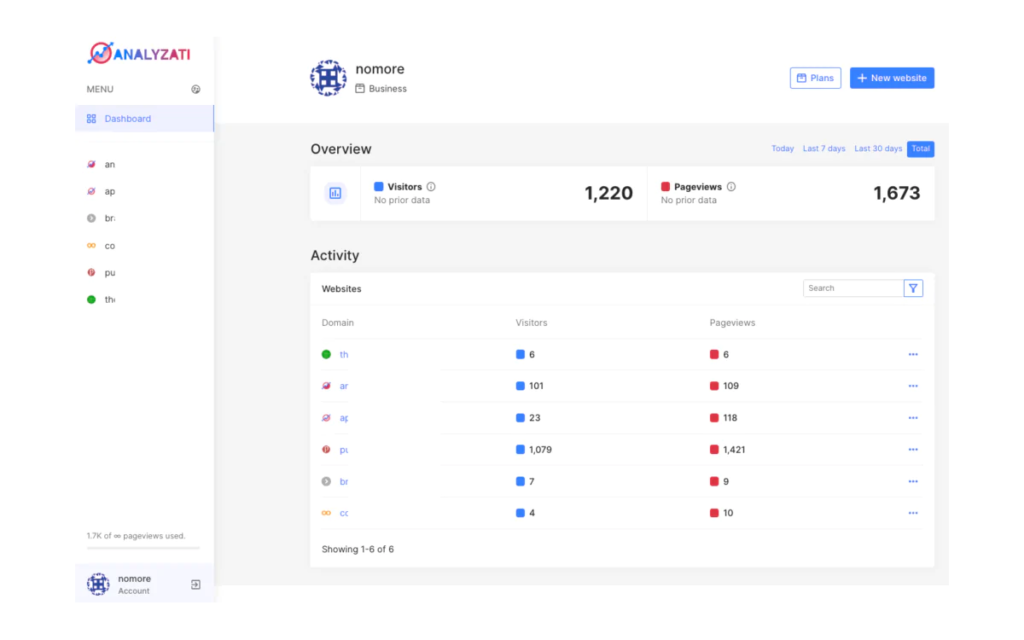Click calendar icon inside Plans button
Viewport: 1024px width, 640px height.
[x=801, y=78]
